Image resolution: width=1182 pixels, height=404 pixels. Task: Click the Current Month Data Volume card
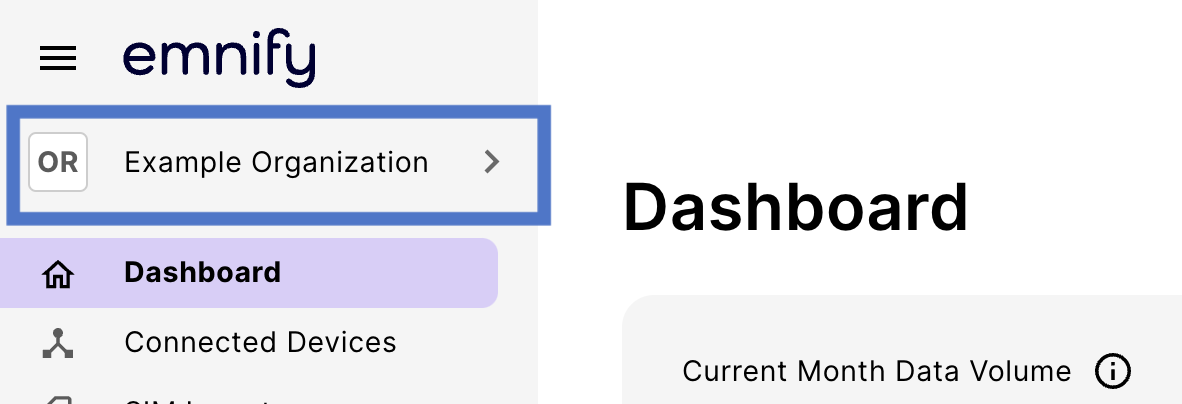pyautogui.click(x=902, y=350)
